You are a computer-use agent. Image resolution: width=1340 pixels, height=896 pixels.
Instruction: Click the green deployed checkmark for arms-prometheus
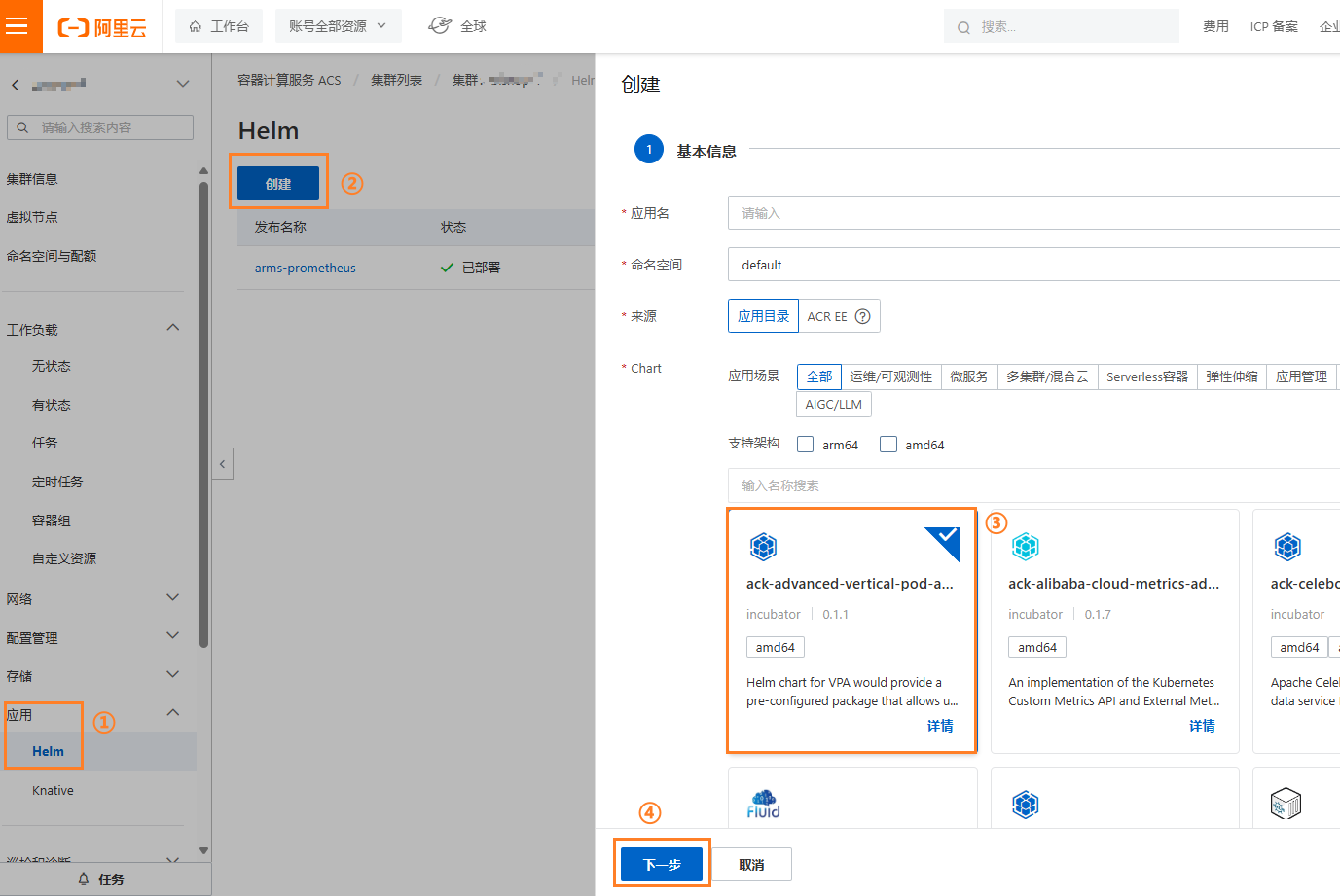(x=447, y=268)
